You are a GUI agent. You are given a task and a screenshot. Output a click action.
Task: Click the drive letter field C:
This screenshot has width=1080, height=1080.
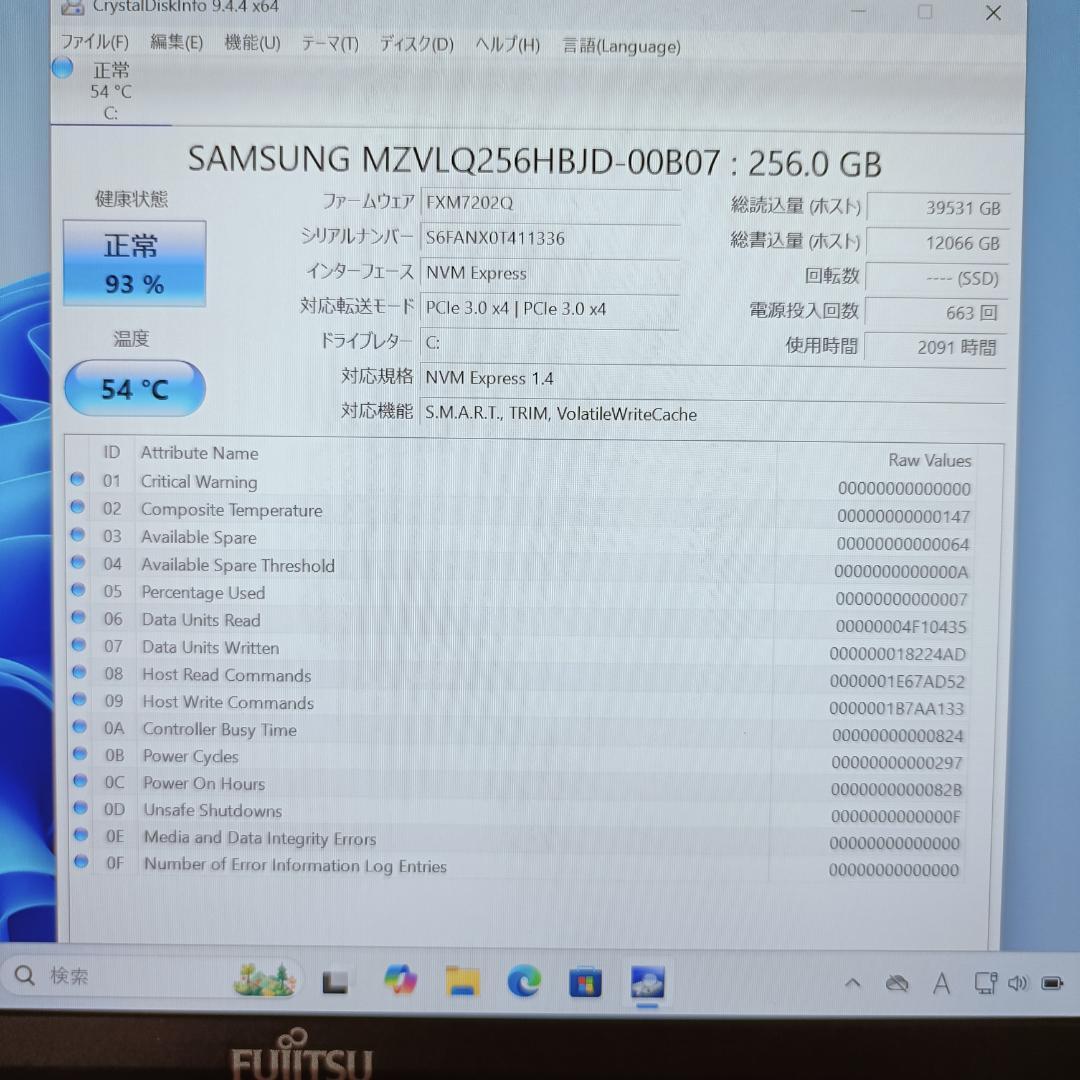[550, 343]
